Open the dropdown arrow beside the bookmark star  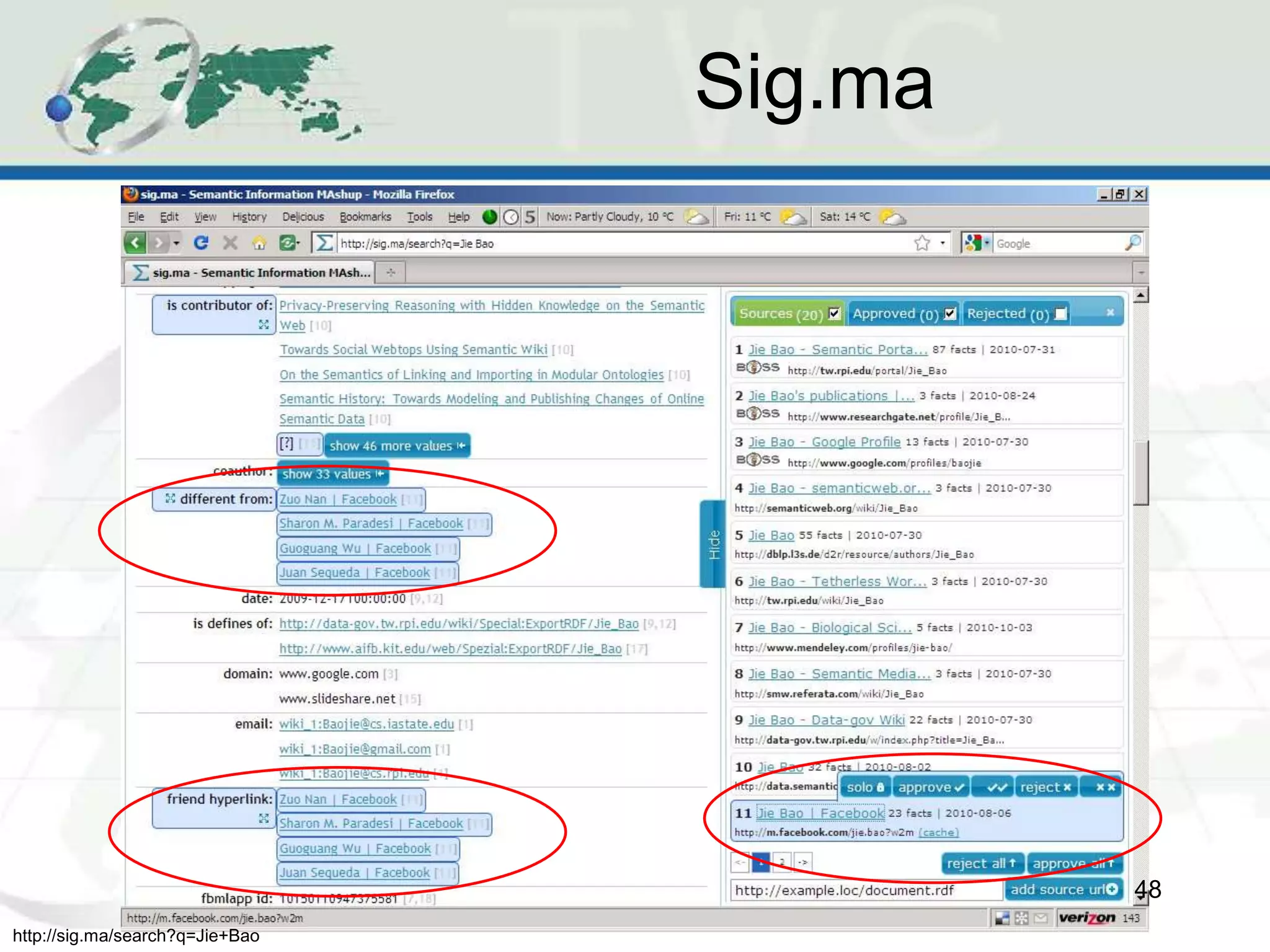(943, 243)
